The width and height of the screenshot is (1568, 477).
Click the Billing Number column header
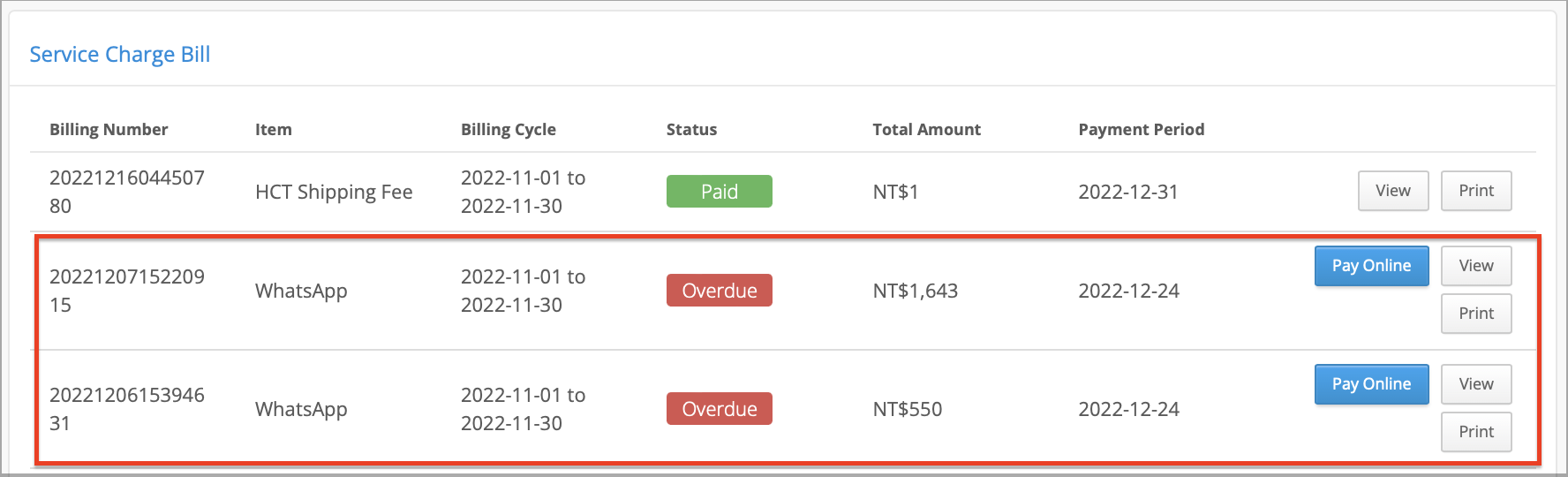point(109,129)
